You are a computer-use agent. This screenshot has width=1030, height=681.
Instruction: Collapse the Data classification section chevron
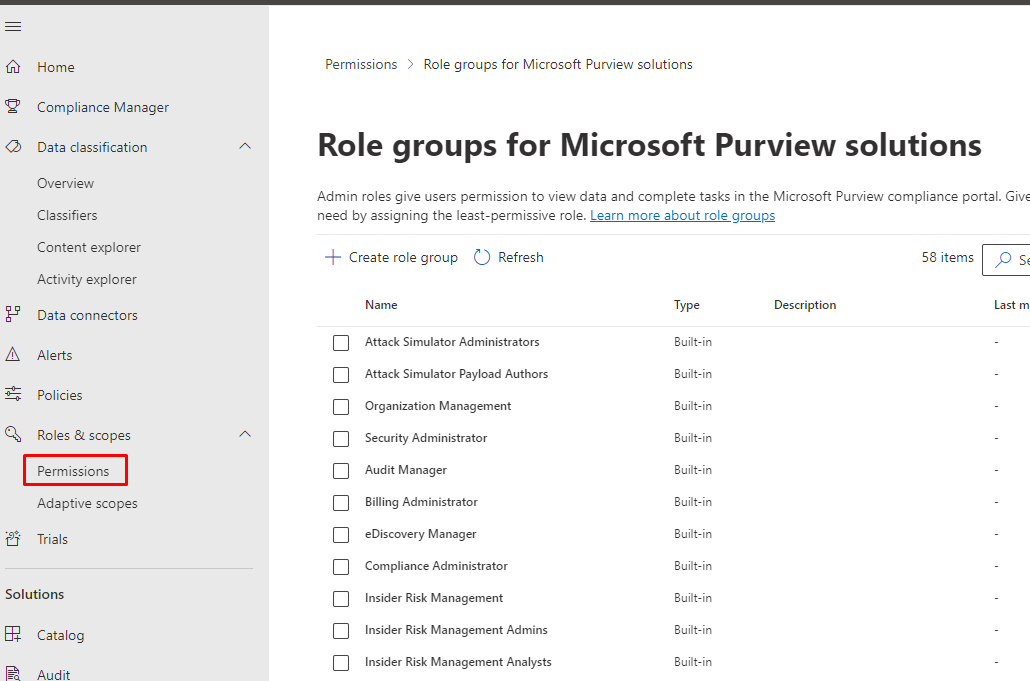pos(245,147)
